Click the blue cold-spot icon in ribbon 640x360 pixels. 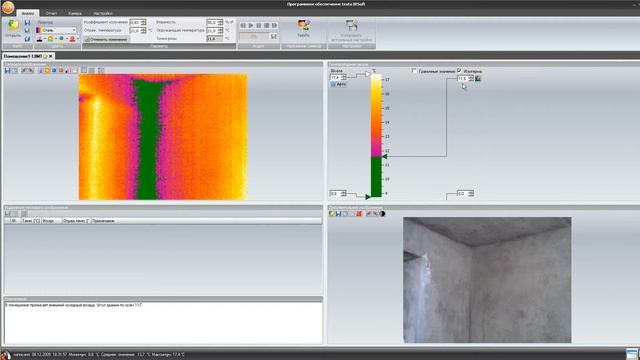click(x=61, y=39)
